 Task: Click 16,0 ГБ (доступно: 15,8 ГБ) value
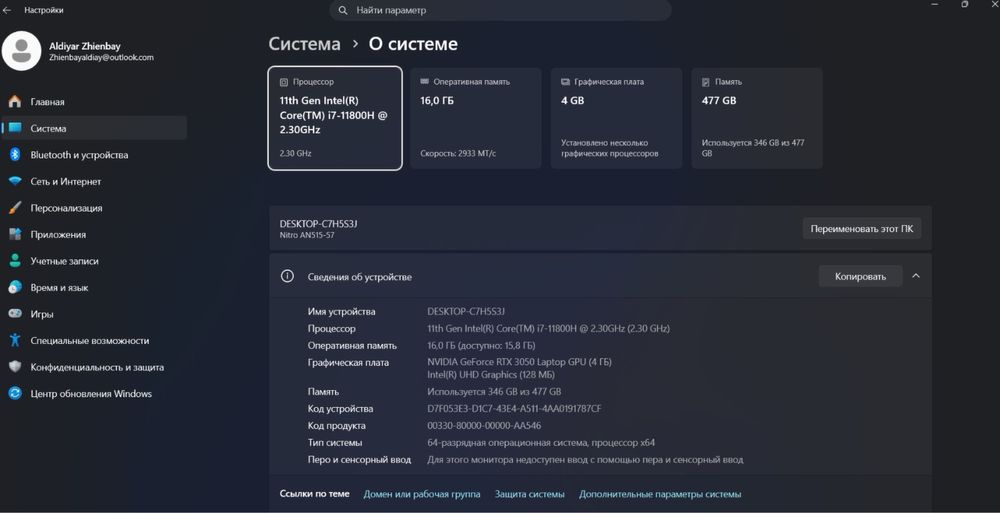(x=481, y=345)
